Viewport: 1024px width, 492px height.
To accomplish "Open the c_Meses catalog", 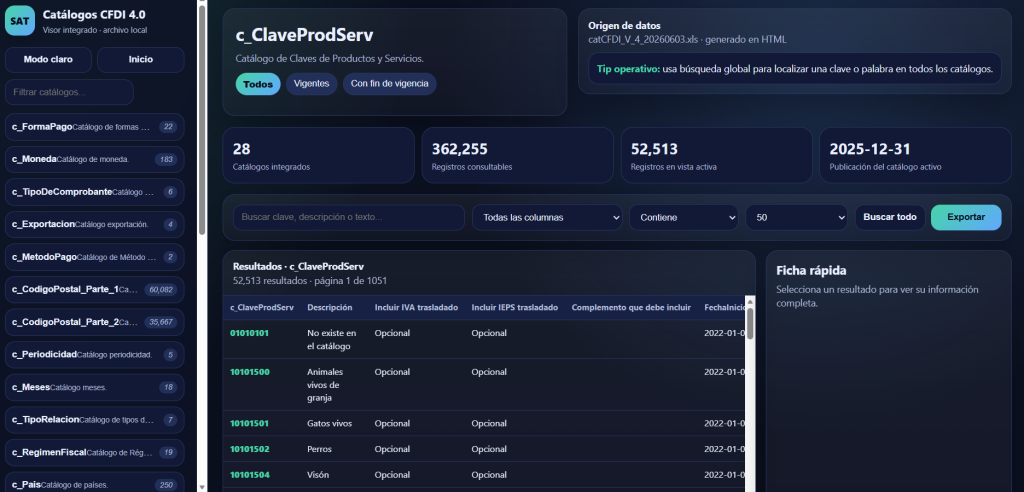I will (x=95, y=387).
